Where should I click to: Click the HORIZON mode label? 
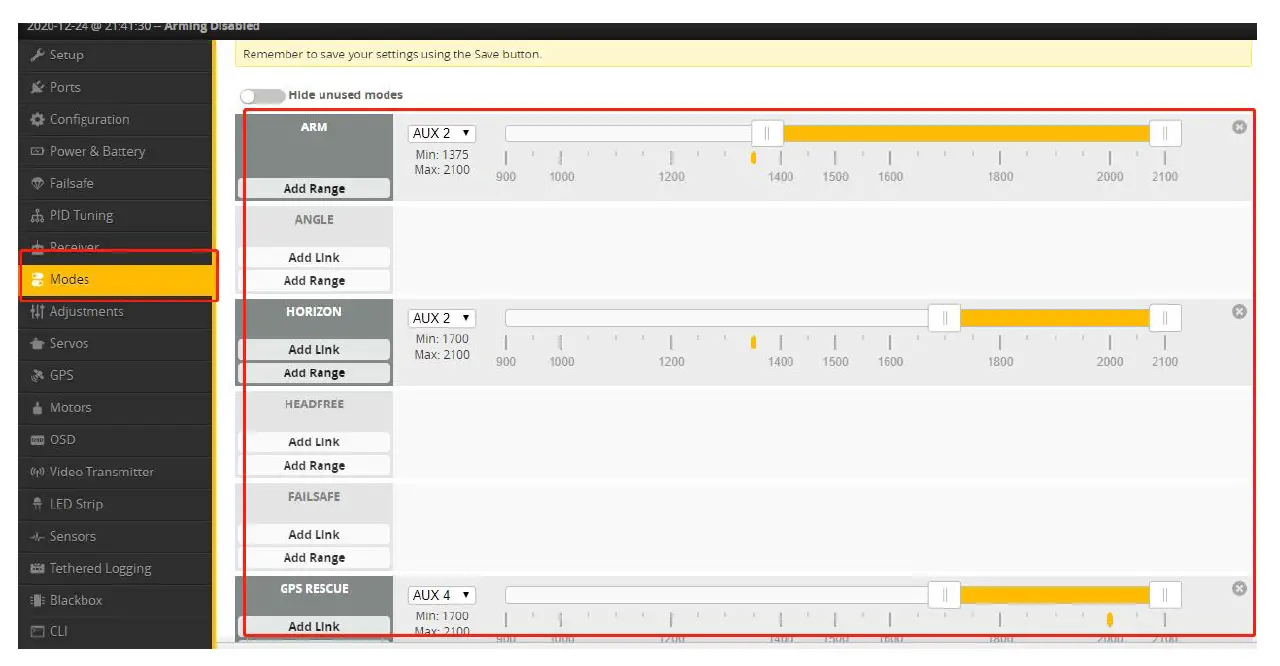(314, 312)
